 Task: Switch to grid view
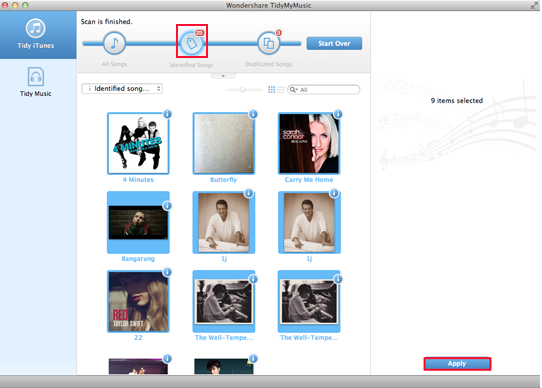pos(272,90)
